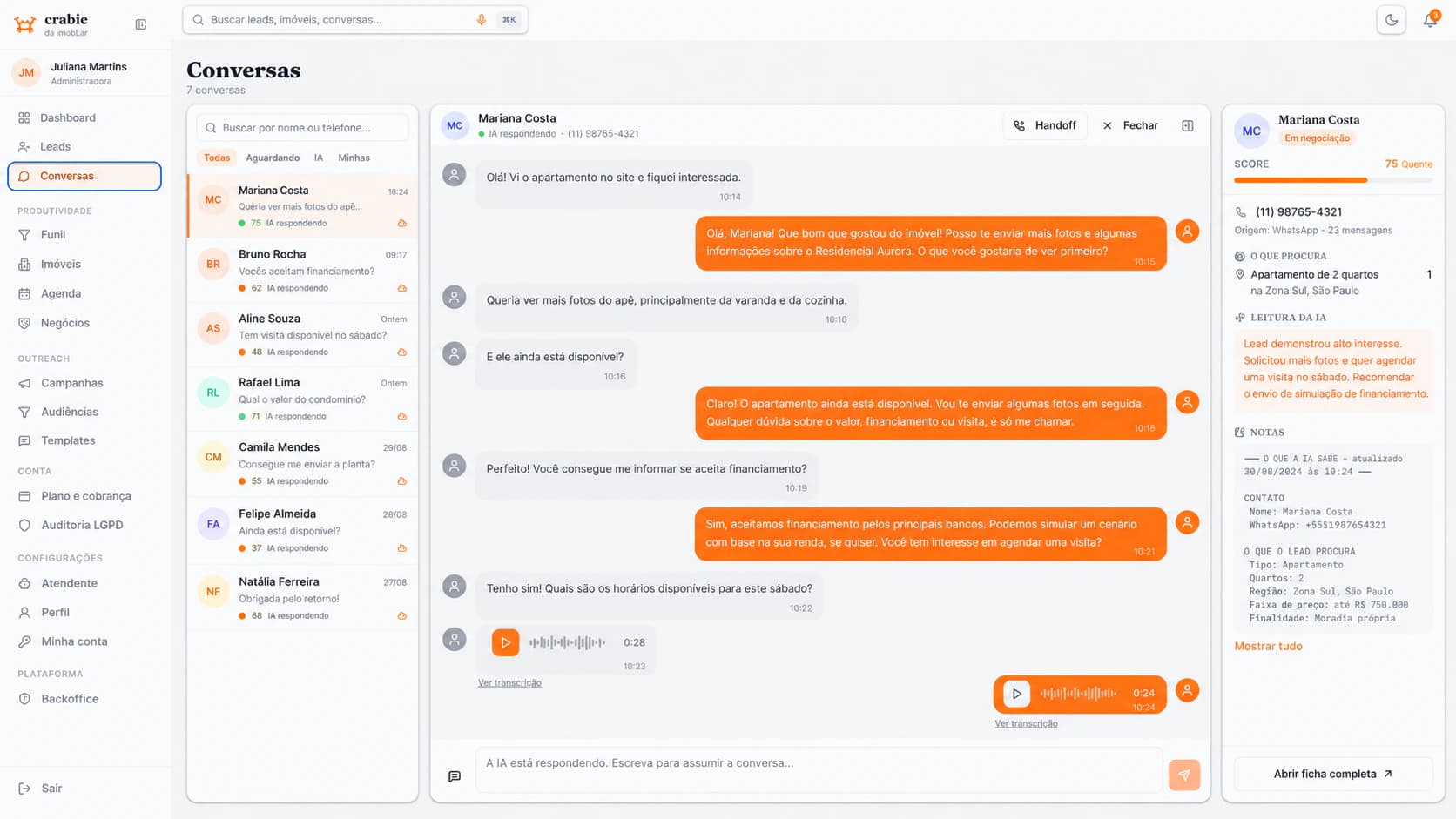Click Ver transcrição under 0:28 audio

click(x=509, y=683)
